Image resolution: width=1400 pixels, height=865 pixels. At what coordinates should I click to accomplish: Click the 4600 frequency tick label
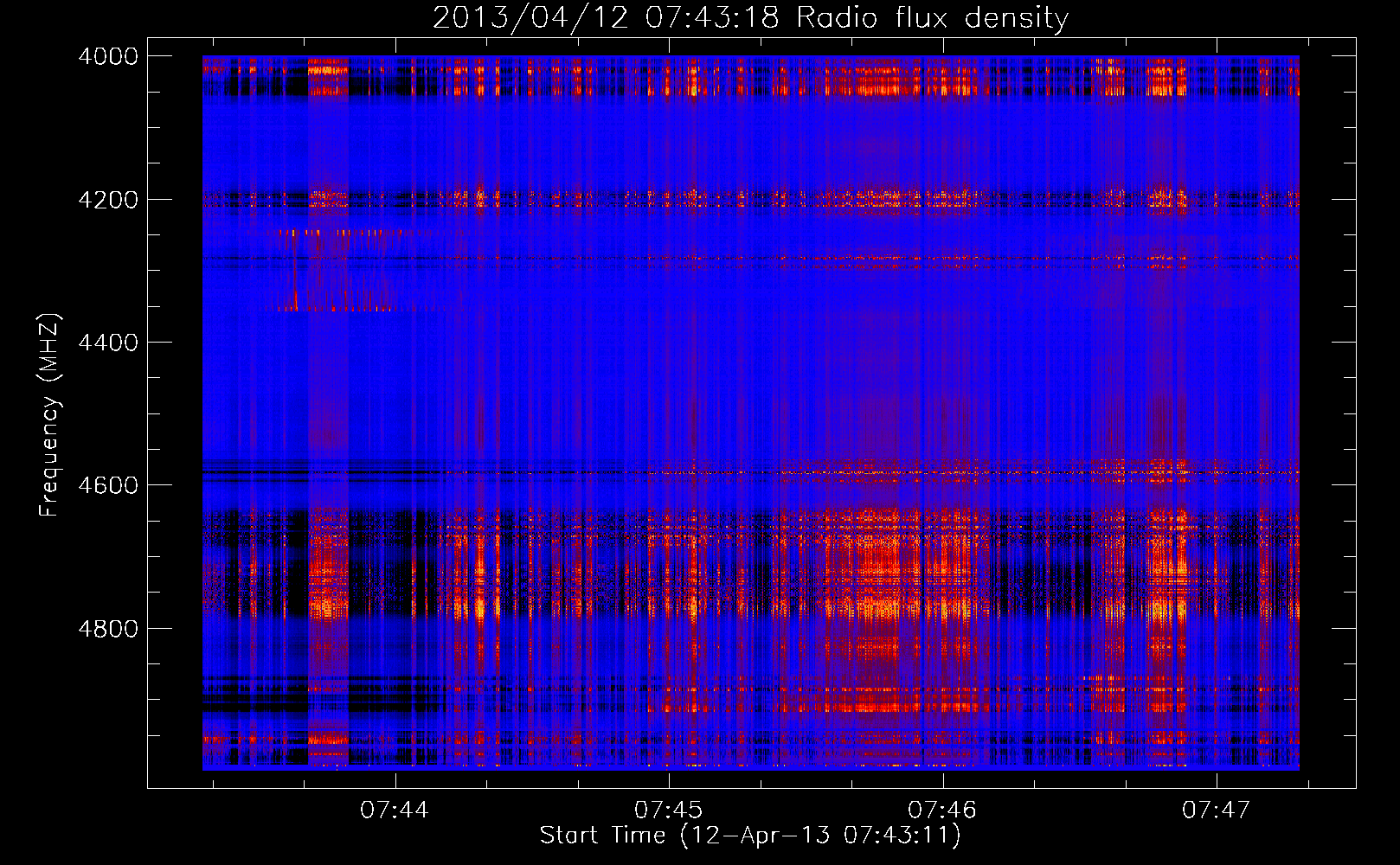[x=108, y=485]
